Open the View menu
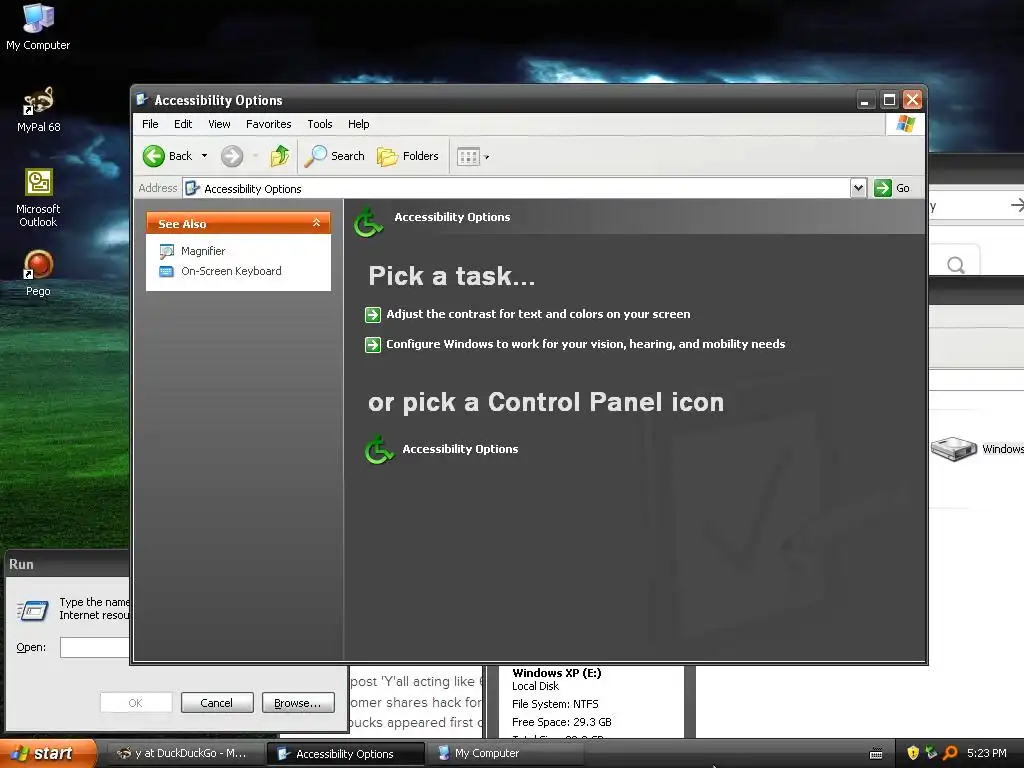This screenshot has height=768, width=1024. (219, 124)
